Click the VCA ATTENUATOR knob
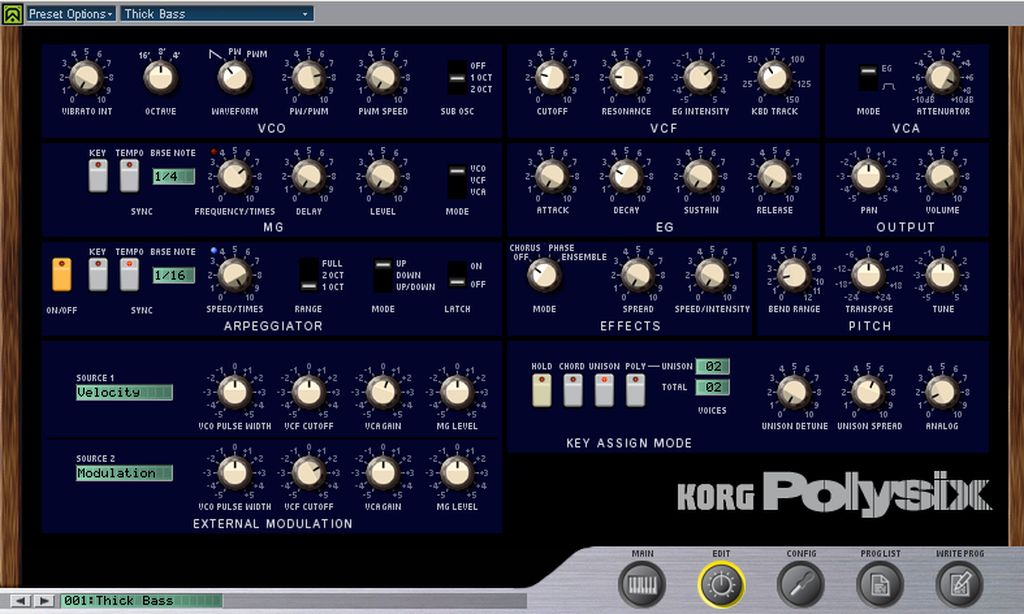This screenshot has width=1024, height=614. [942, 77]
